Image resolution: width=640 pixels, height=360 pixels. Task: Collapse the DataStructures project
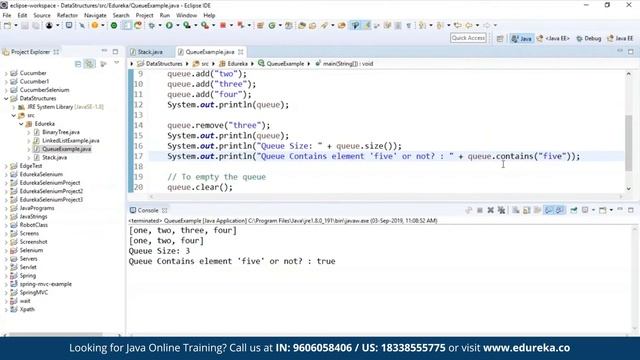6,98
